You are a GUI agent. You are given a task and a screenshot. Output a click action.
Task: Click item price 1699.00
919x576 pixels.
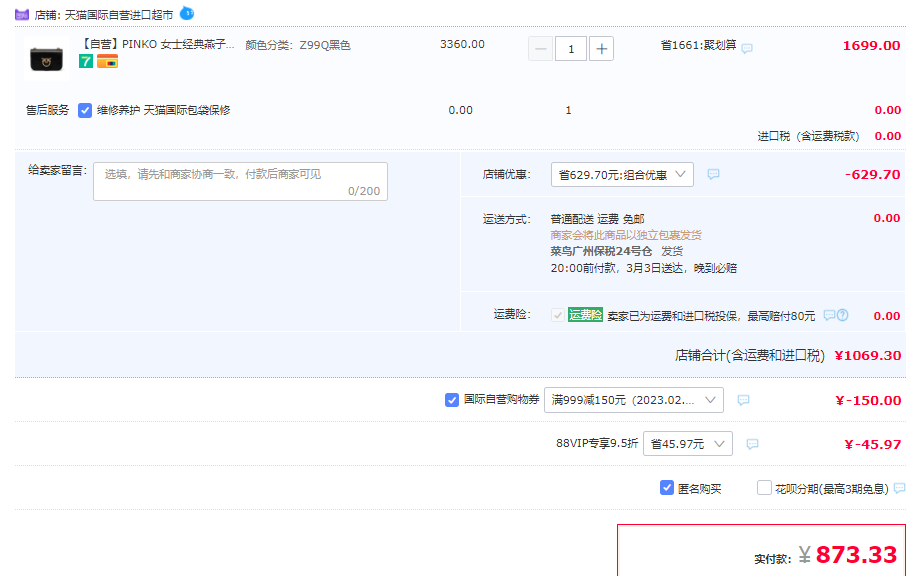point(871,46)
